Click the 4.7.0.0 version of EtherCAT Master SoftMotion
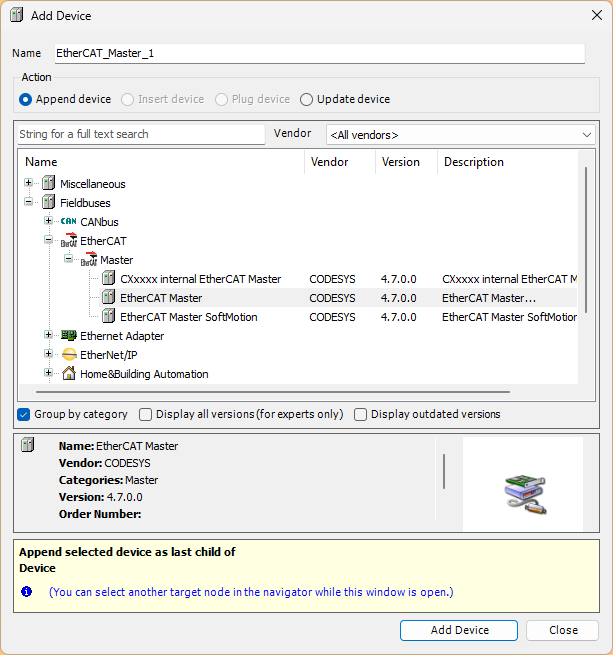The height and width of the screenshot is (655, 613). (x=399, y=317)
